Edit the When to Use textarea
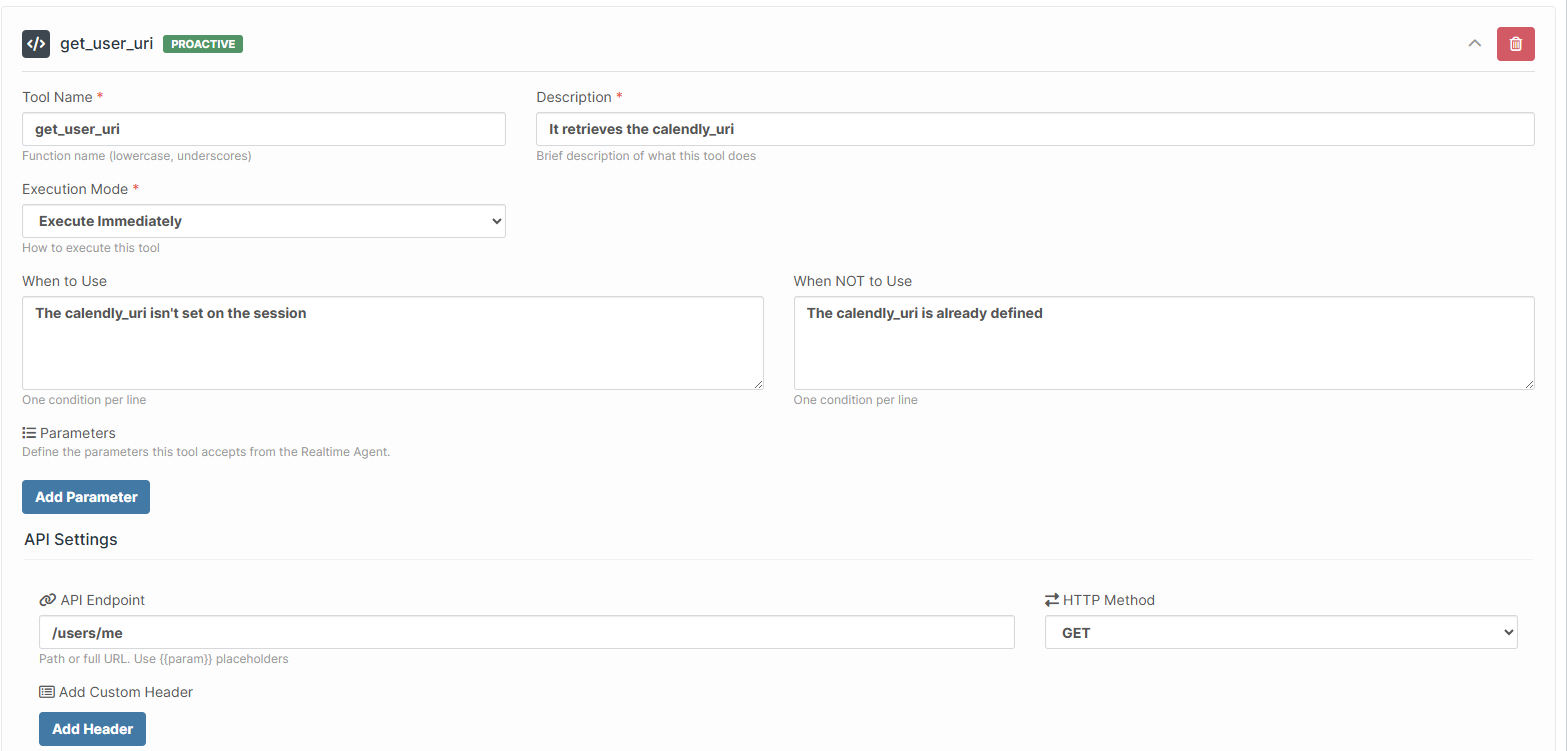 coord(392,343)
